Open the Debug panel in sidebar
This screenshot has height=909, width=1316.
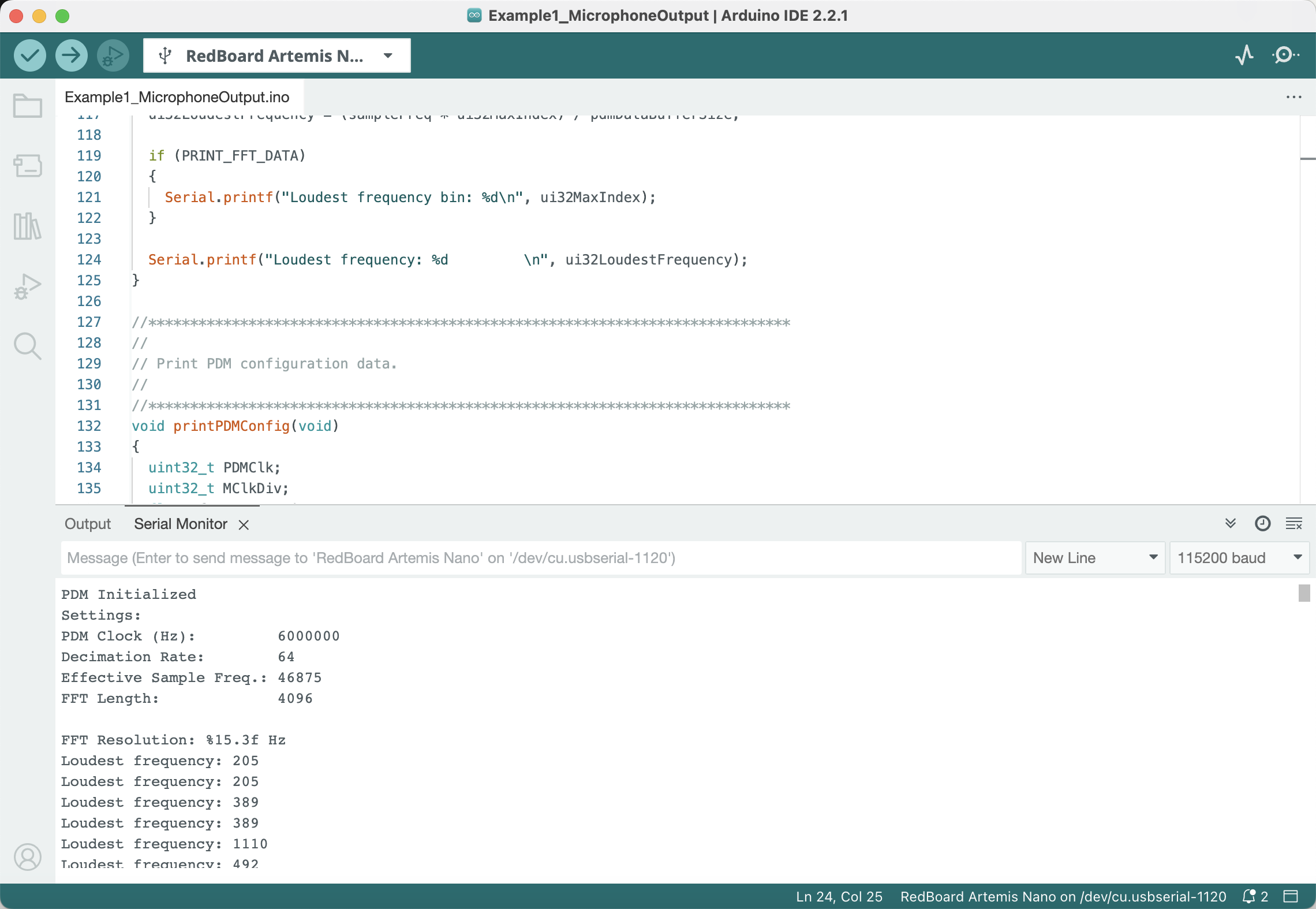28,286
